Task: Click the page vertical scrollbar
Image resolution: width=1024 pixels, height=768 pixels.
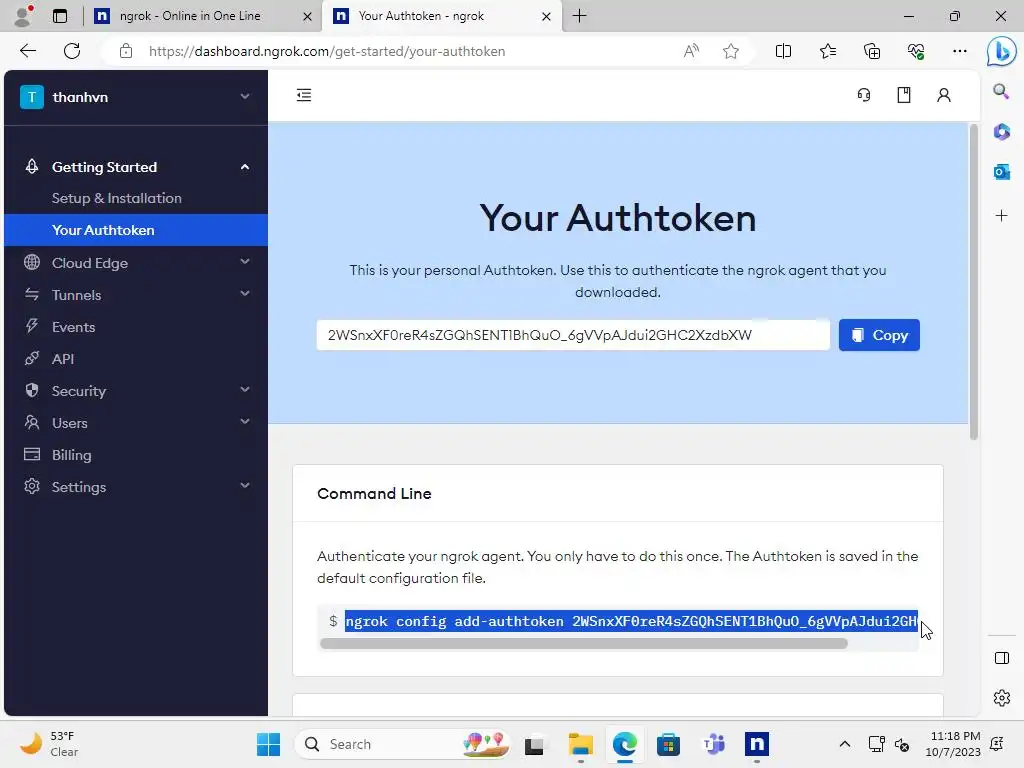Action: (x=973, y=281)
